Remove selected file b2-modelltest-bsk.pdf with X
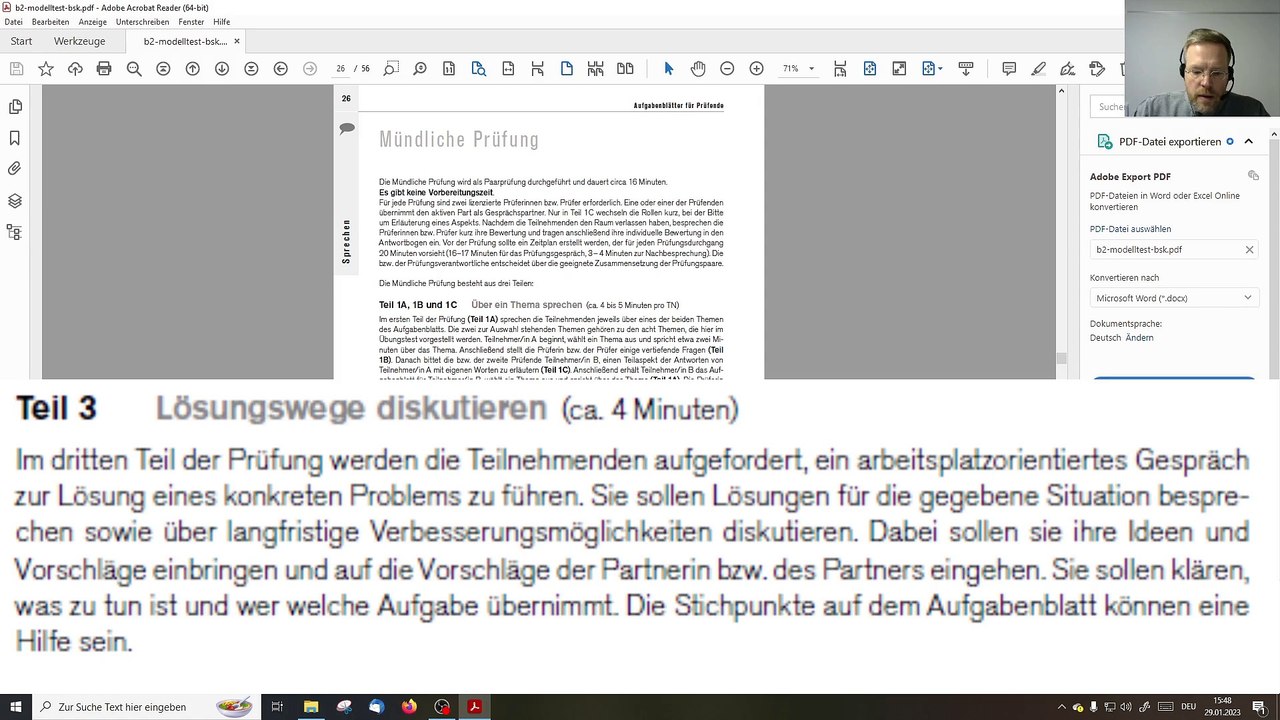The image size is (1280, 720). (1249, 250)
